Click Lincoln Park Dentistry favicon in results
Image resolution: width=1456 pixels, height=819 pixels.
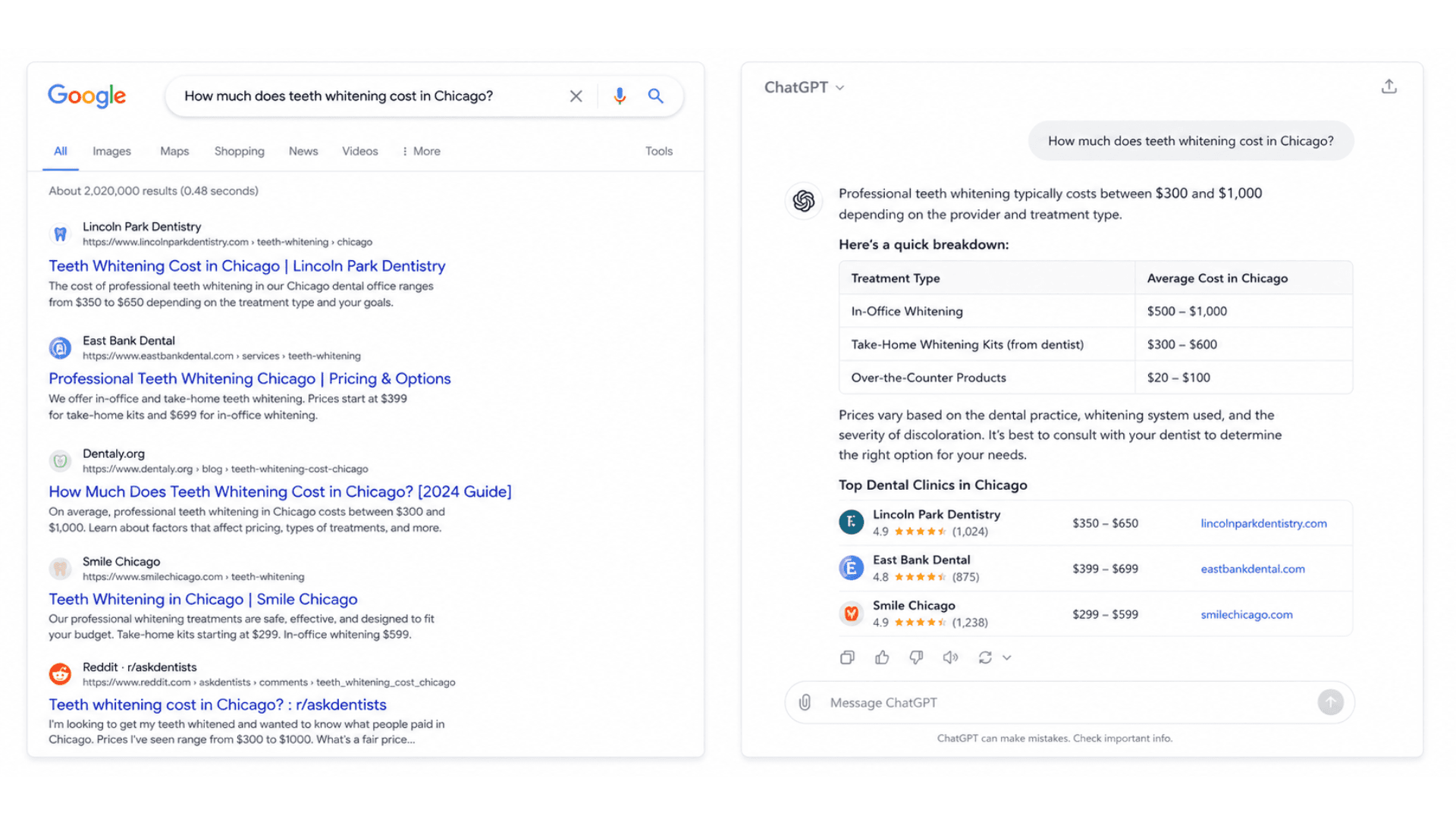61,234
